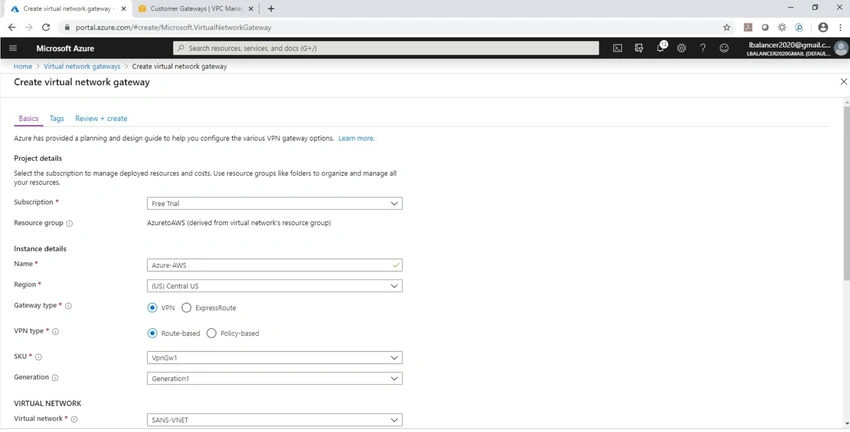Follow the Home breadcrumb link

point(23,66)
